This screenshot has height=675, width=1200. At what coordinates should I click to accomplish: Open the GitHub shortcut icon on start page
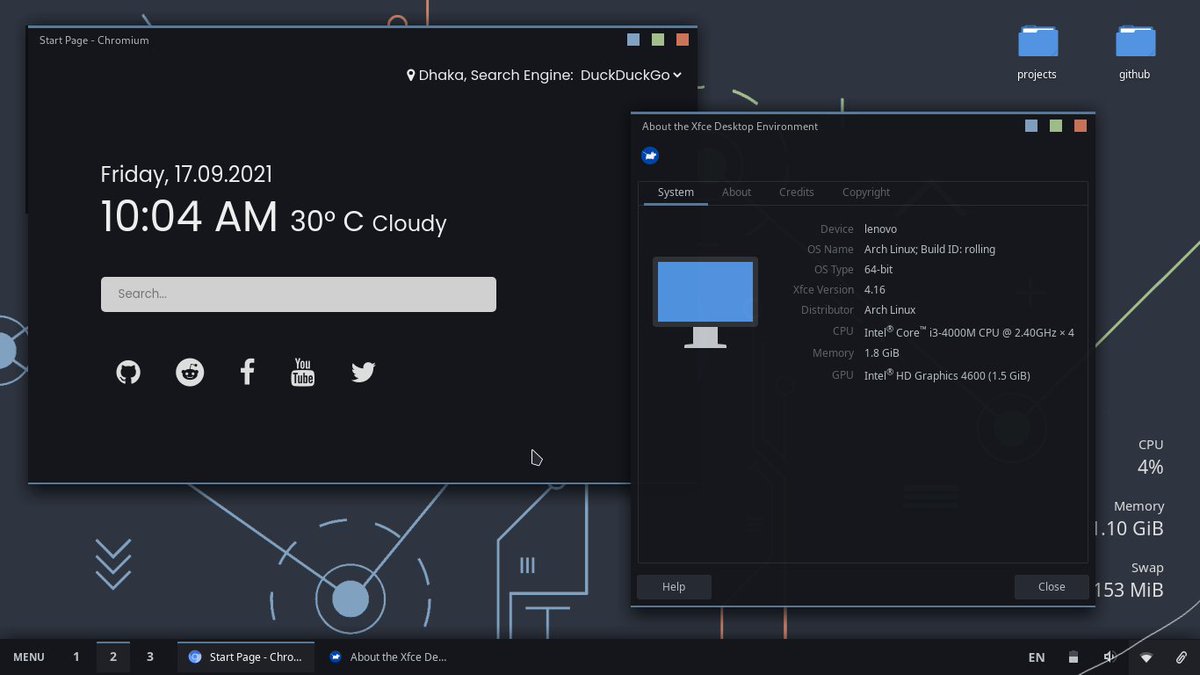(129, 373)
